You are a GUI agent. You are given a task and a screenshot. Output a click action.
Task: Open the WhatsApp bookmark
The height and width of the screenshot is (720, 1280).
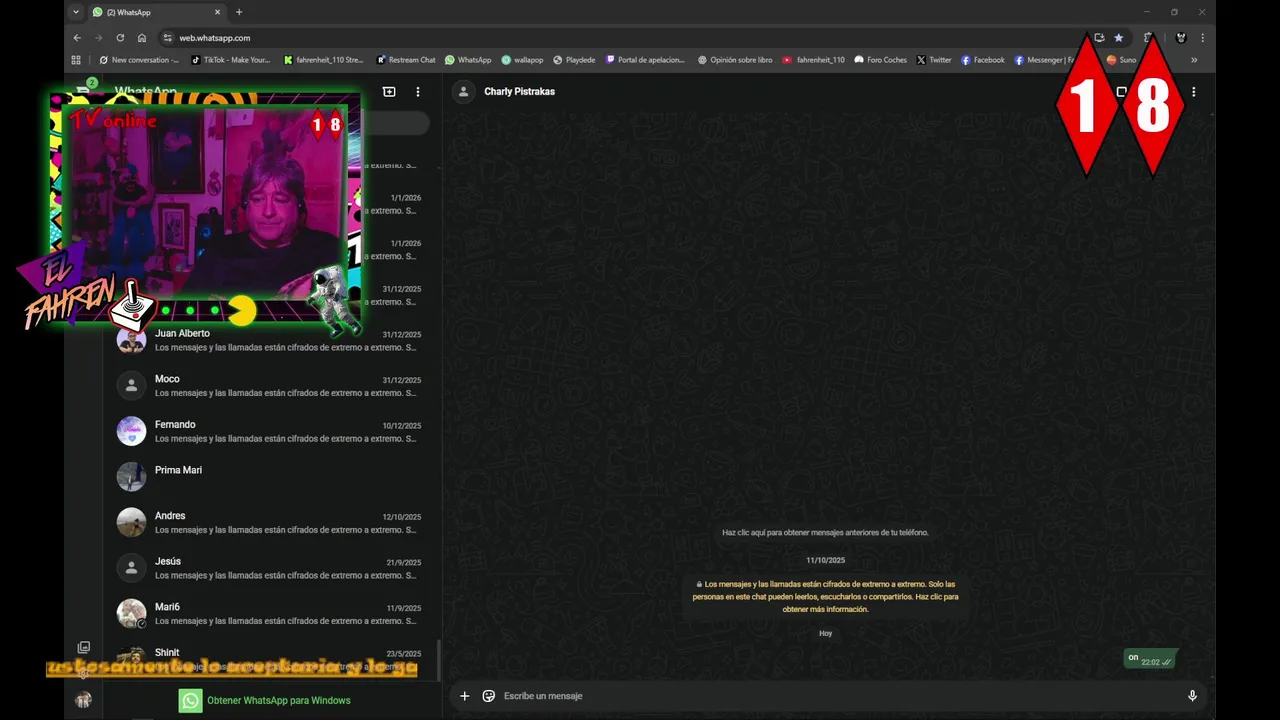coord(468,60)
